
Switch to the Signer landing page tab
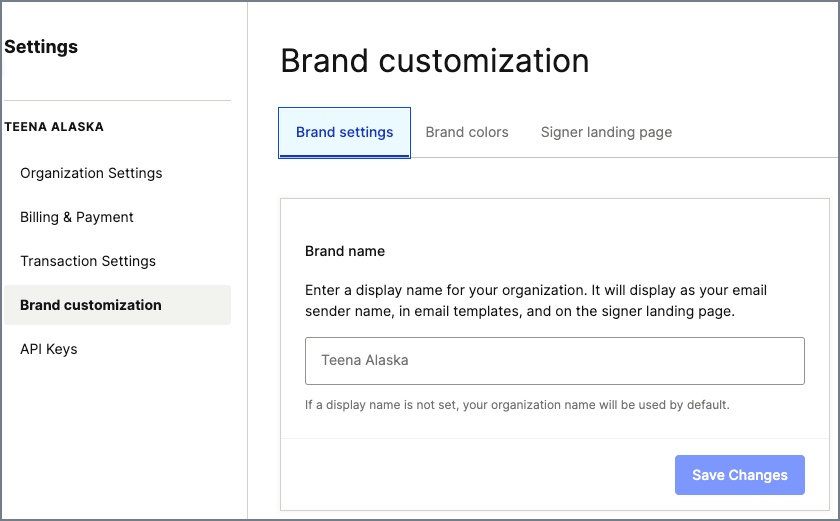(x=606, y=132)
